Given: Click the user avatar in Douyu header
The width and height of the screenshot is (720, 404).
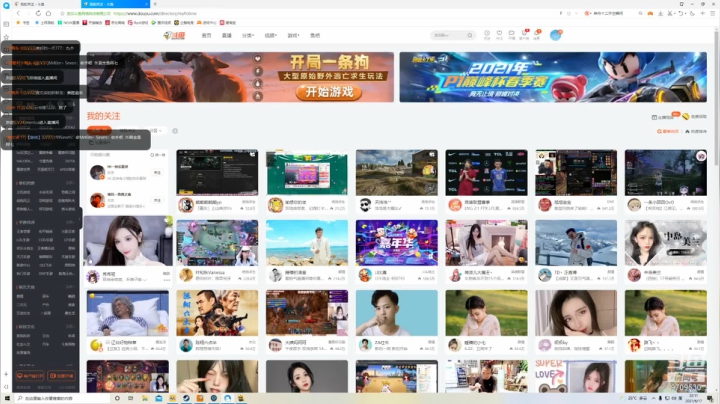Looking at the screenshot, I should pyautogui.click(x=555, y=35).
